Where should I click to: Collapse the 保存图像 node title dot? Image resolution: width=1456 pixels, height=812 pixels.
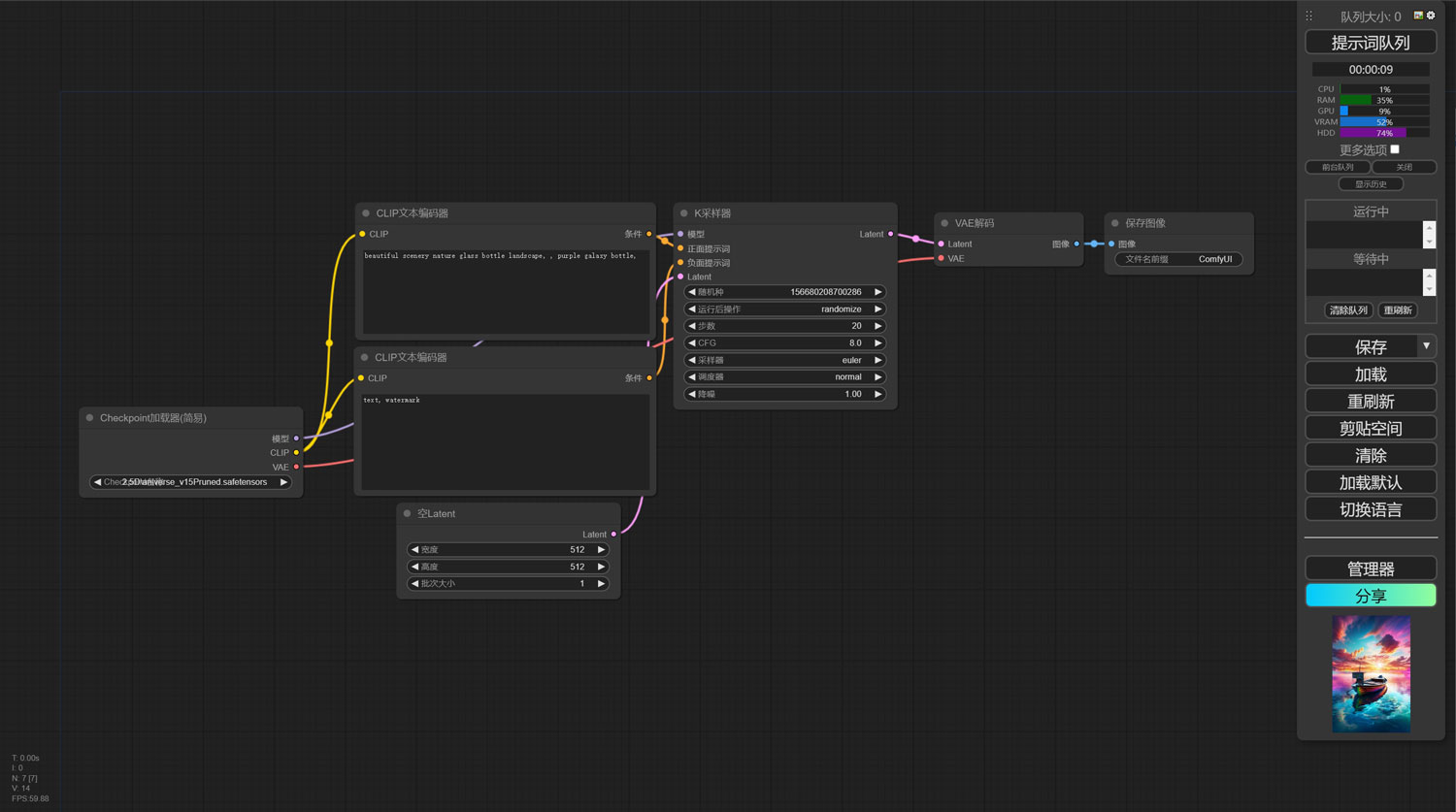(x=1114, y=223)
